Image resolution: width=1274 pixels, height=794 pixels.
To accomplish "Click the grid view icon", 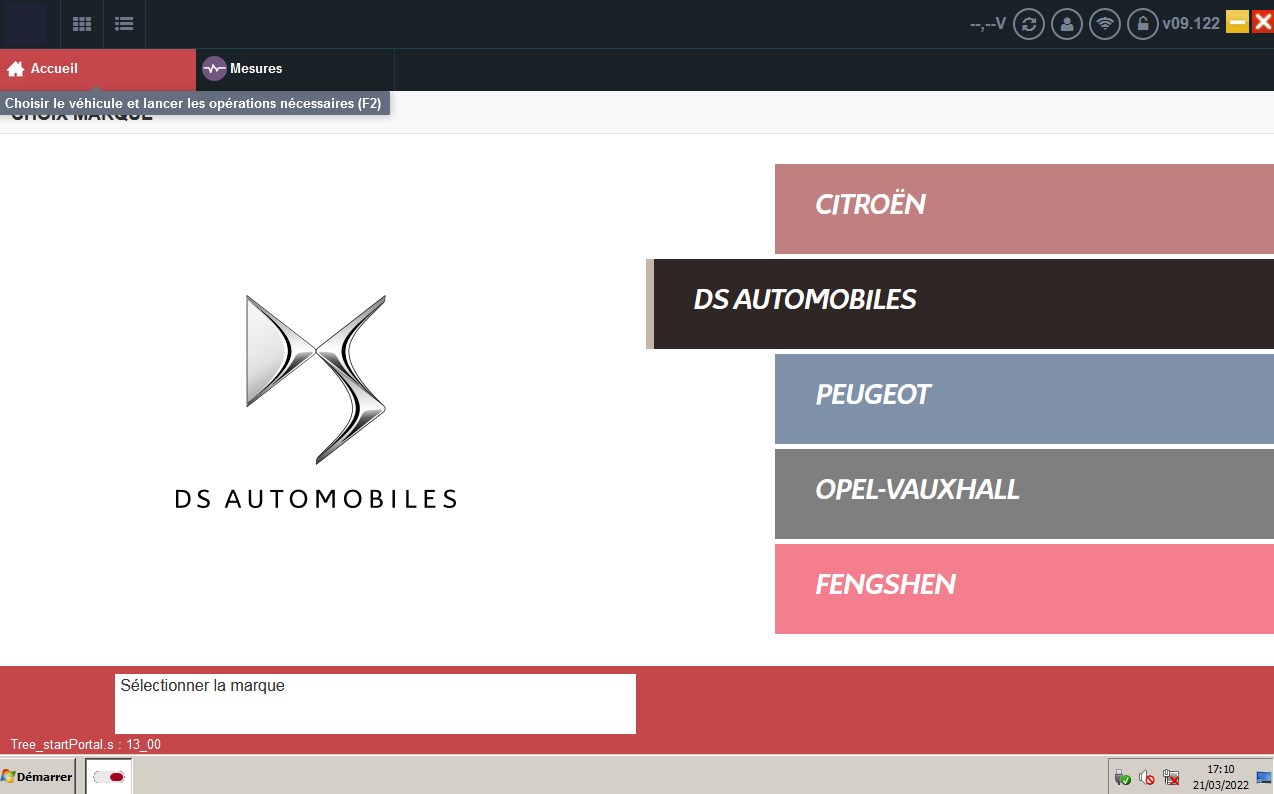I will coord(82,24).
